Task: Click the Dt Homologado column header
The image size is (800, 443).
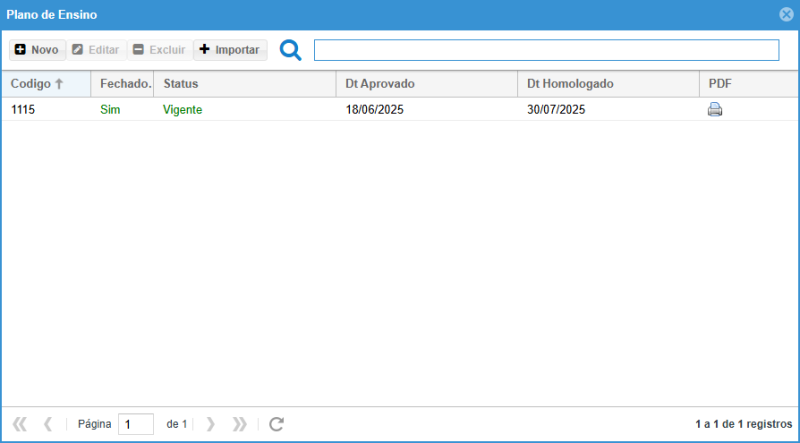Action: [x=607, y=84]
